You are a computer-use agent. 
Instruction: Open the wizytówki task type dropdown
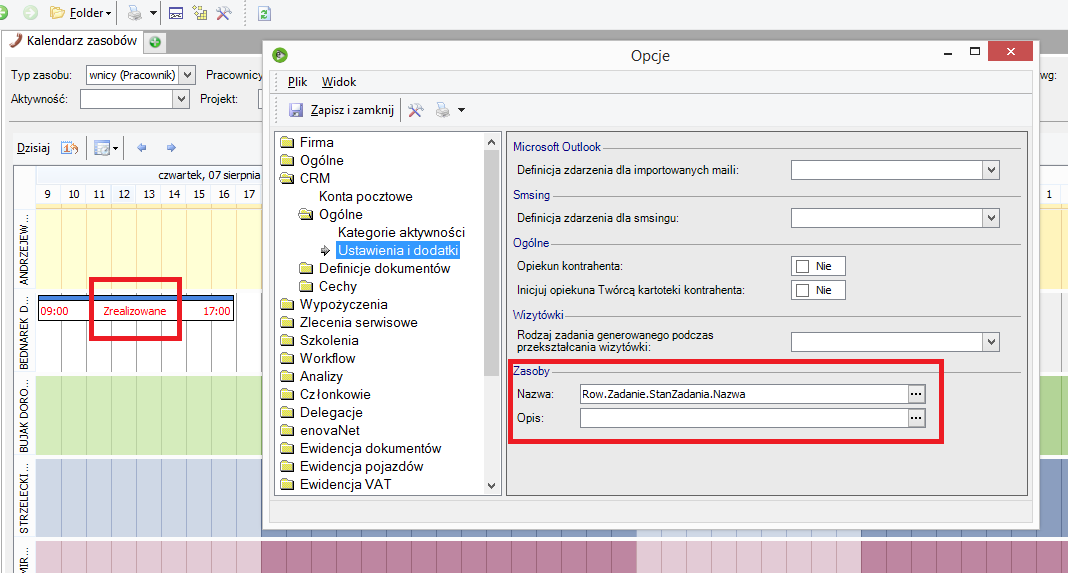click(991, 342)
